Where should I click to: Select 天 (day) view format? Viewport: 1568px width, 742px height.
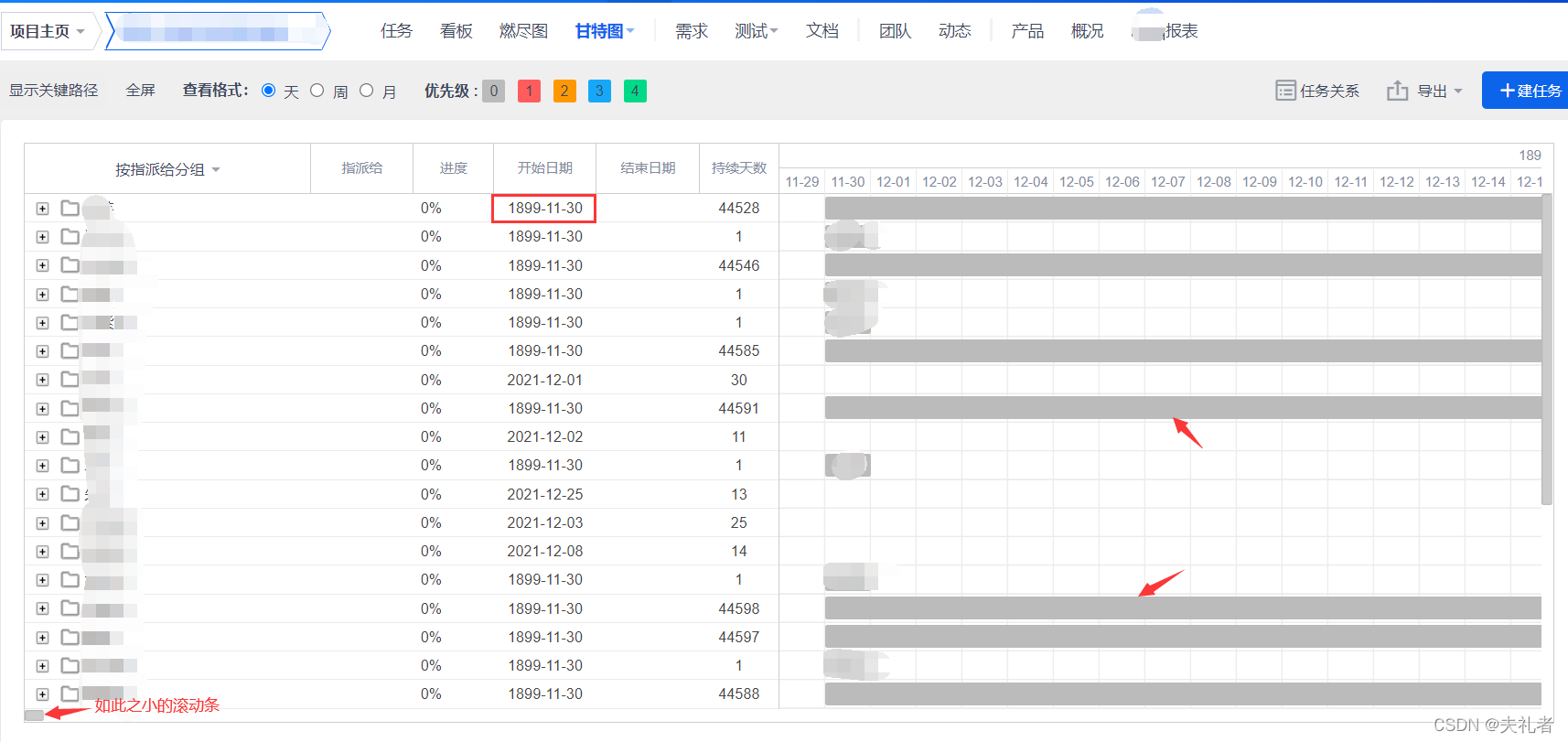pos(268,91)
